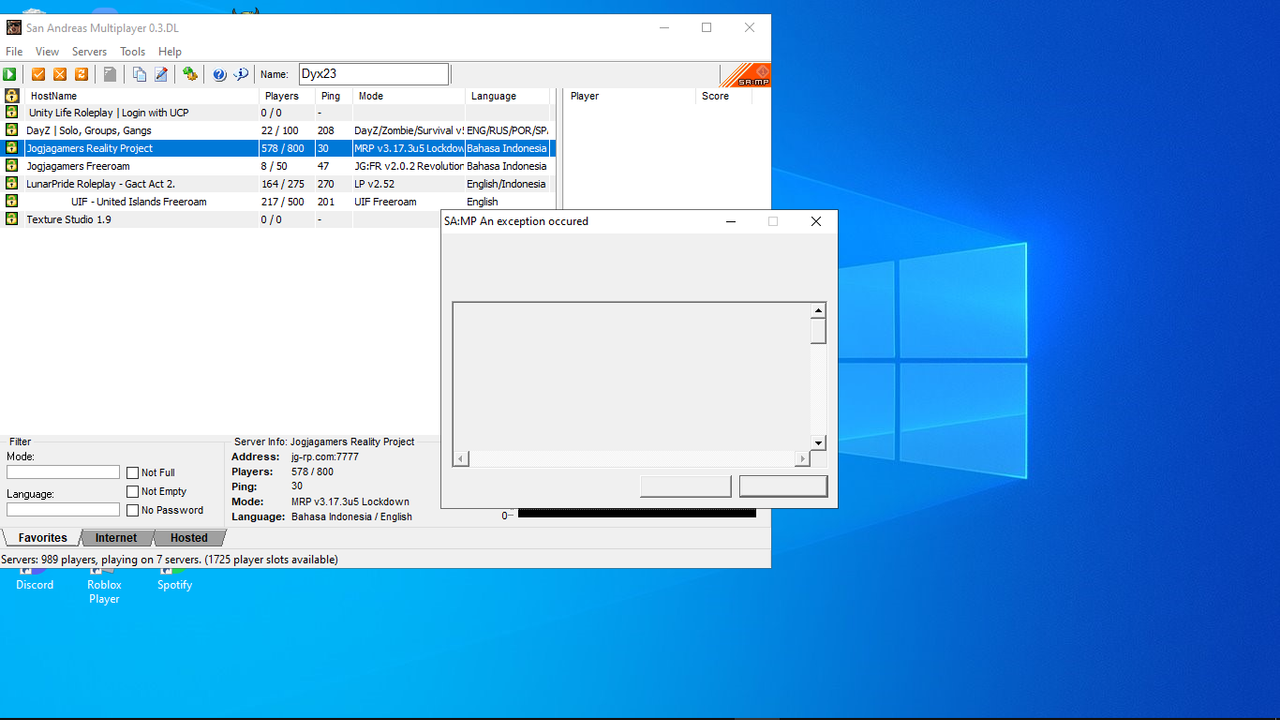Click status bar servers summary text
1280x720 pixels.
pyautogui.click(x=170, y=560)
